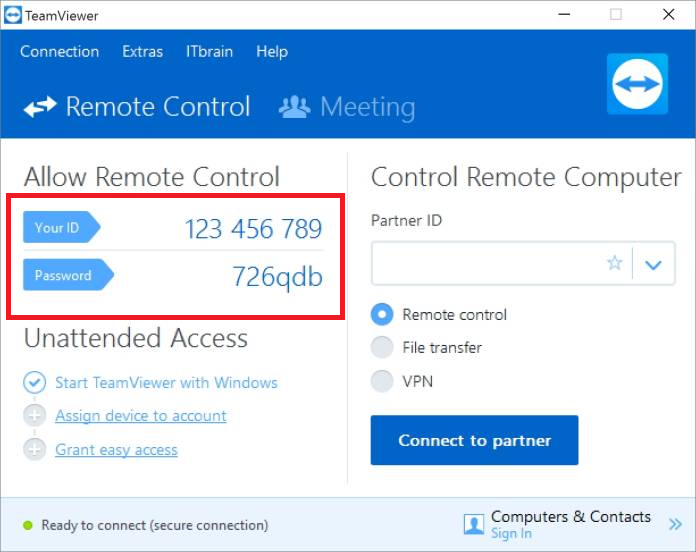This screenshot has height=552, width=696.
Task: Click the plus icon beside Grant easy access
Action: click(35, 449)
